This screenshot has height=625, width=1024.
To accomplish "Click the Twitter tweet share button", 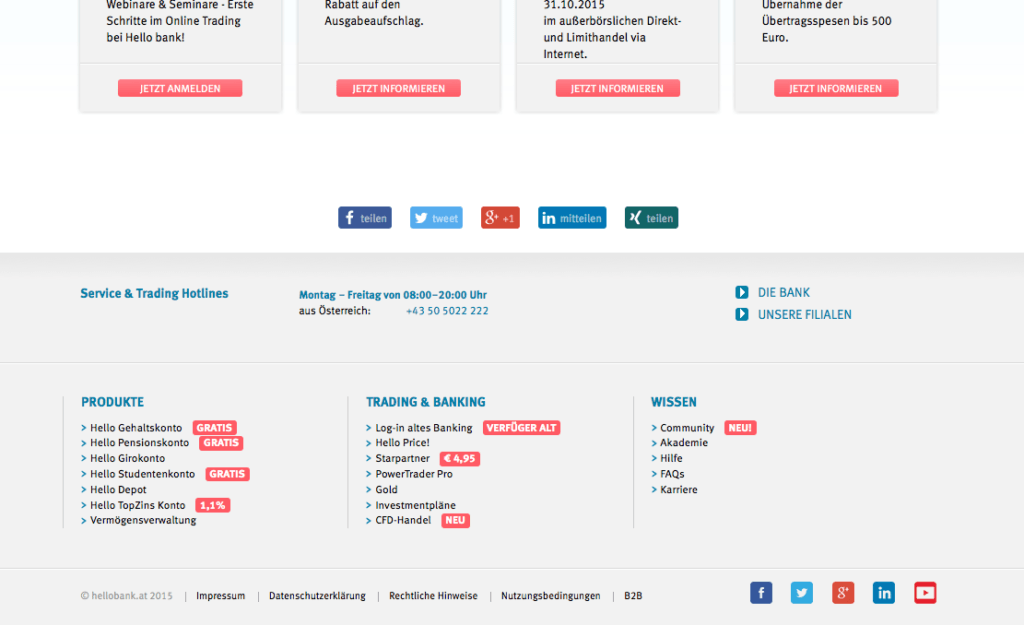I will click(436, 217).
